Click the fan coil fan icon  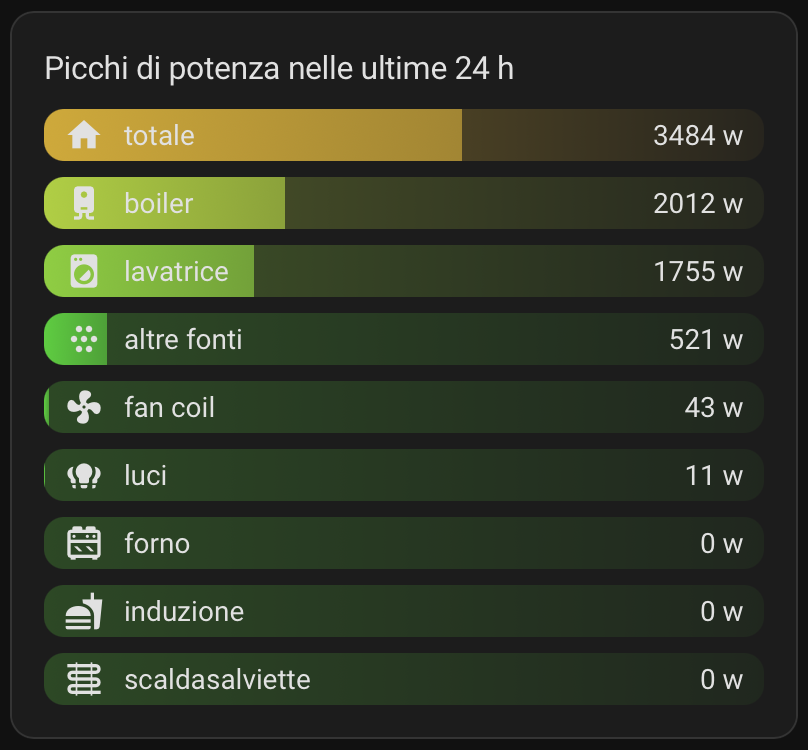point(84,407)
